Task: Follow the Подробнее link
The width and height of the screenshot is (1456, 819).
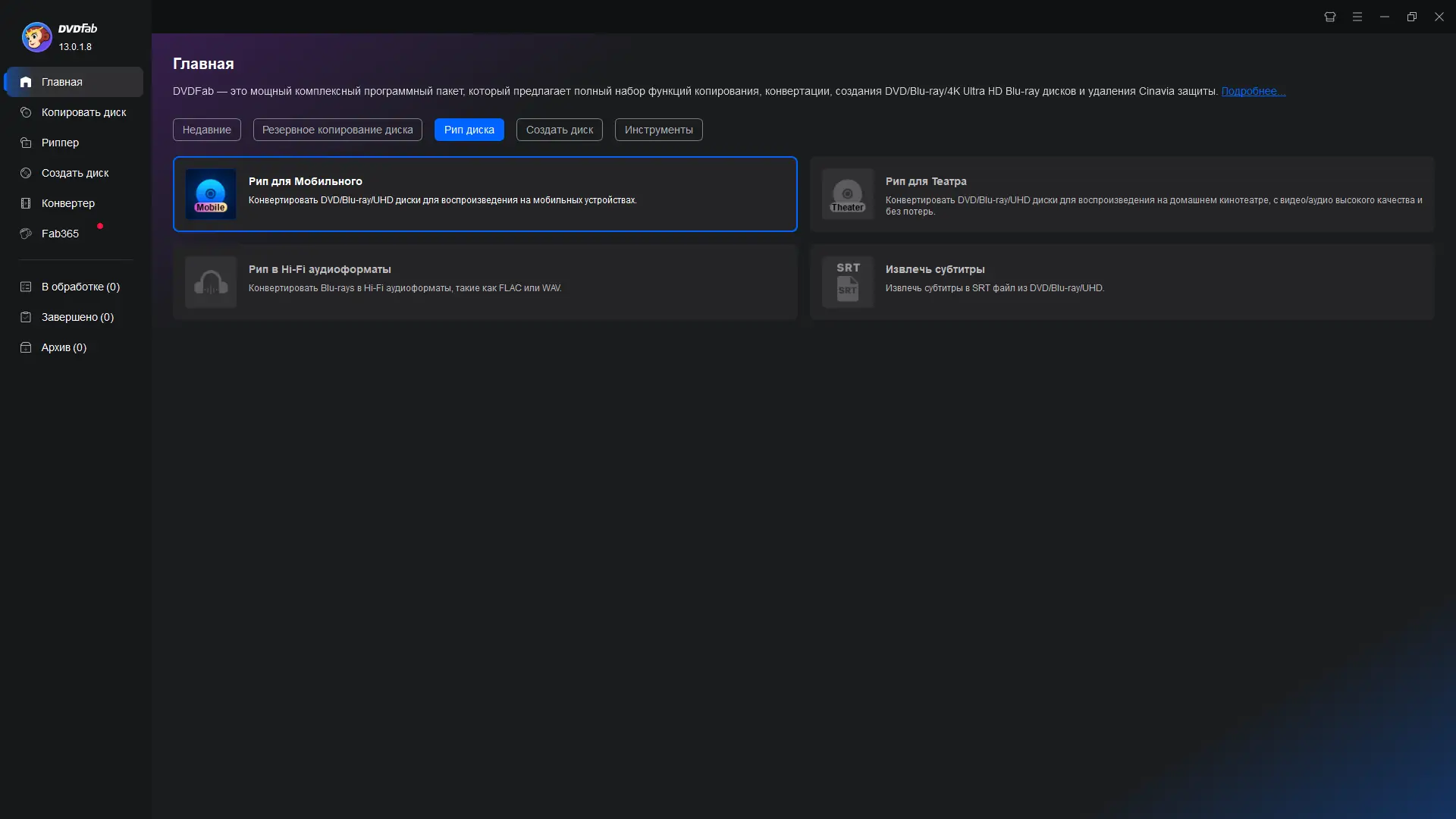Action: tap(1253, 91)
